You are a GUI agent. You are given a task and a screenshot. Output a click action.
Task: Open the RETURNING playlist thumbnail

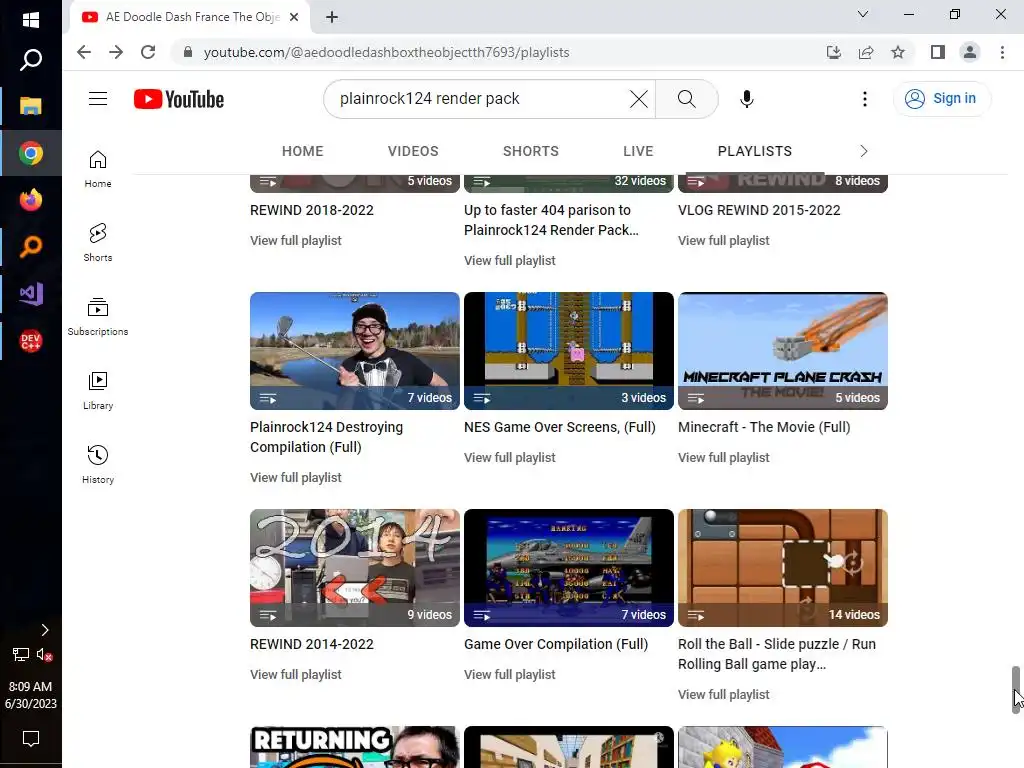point(355,747)
